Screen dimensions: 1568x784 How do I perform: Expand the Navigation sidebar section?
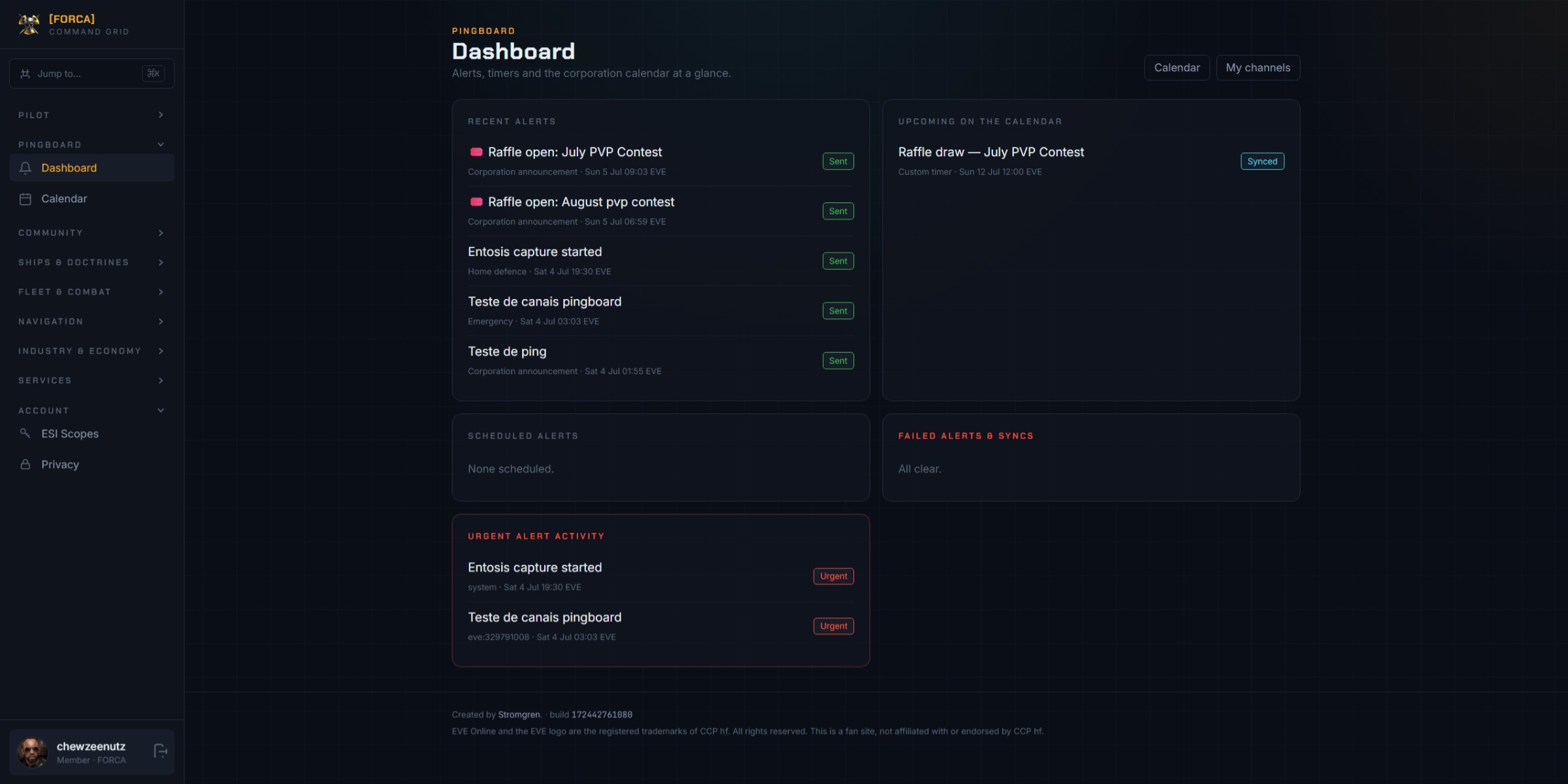[x=91, y=321]
